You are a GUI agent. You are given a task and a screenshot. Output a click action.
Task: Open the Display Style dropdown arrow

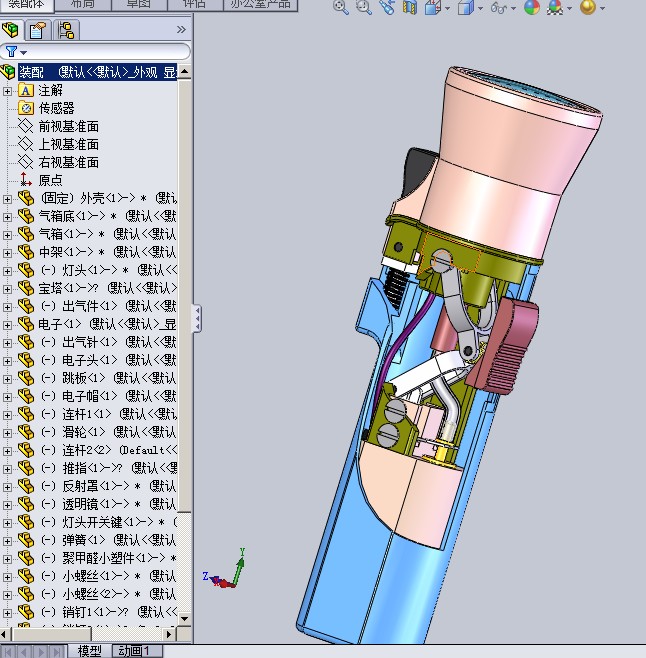[x=480, y=8]
